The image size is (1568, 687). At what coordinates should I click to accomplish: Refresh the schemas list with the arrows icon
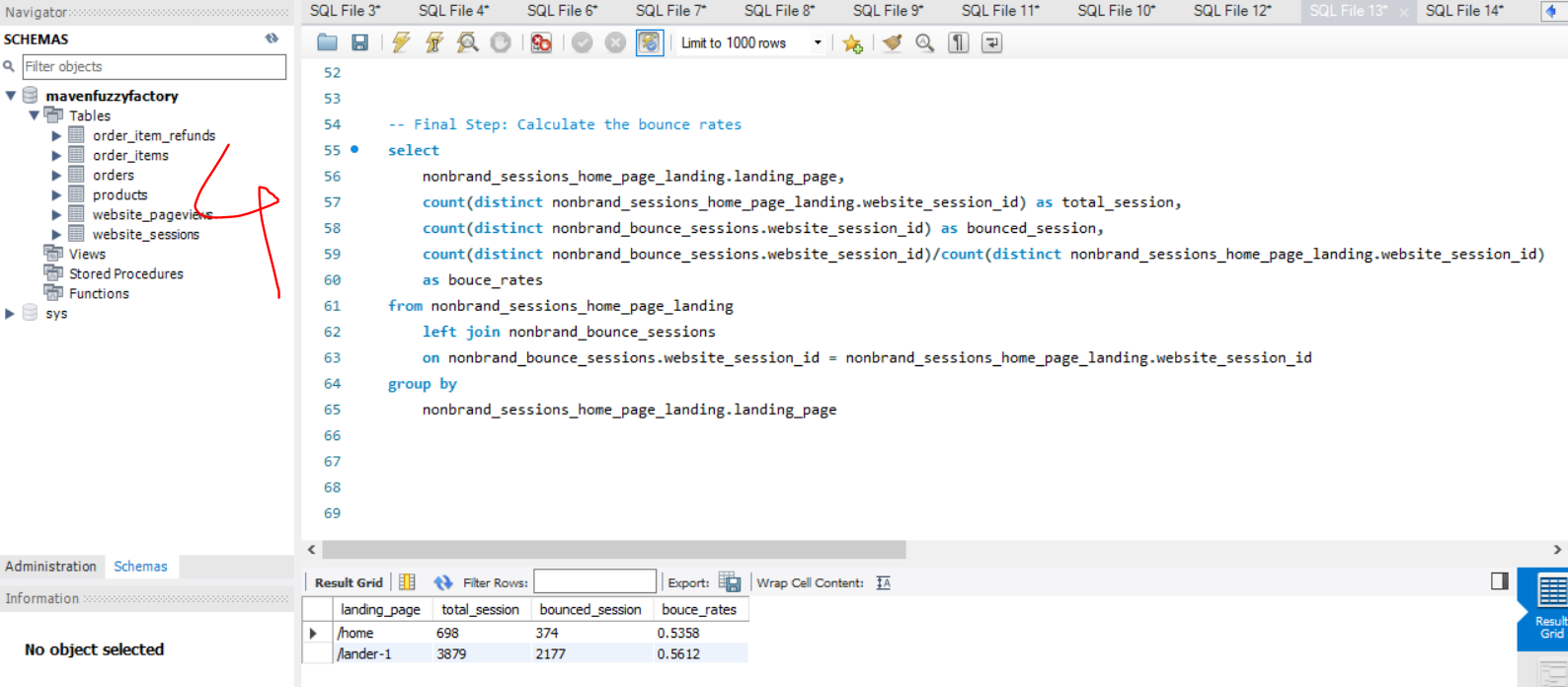272,38
